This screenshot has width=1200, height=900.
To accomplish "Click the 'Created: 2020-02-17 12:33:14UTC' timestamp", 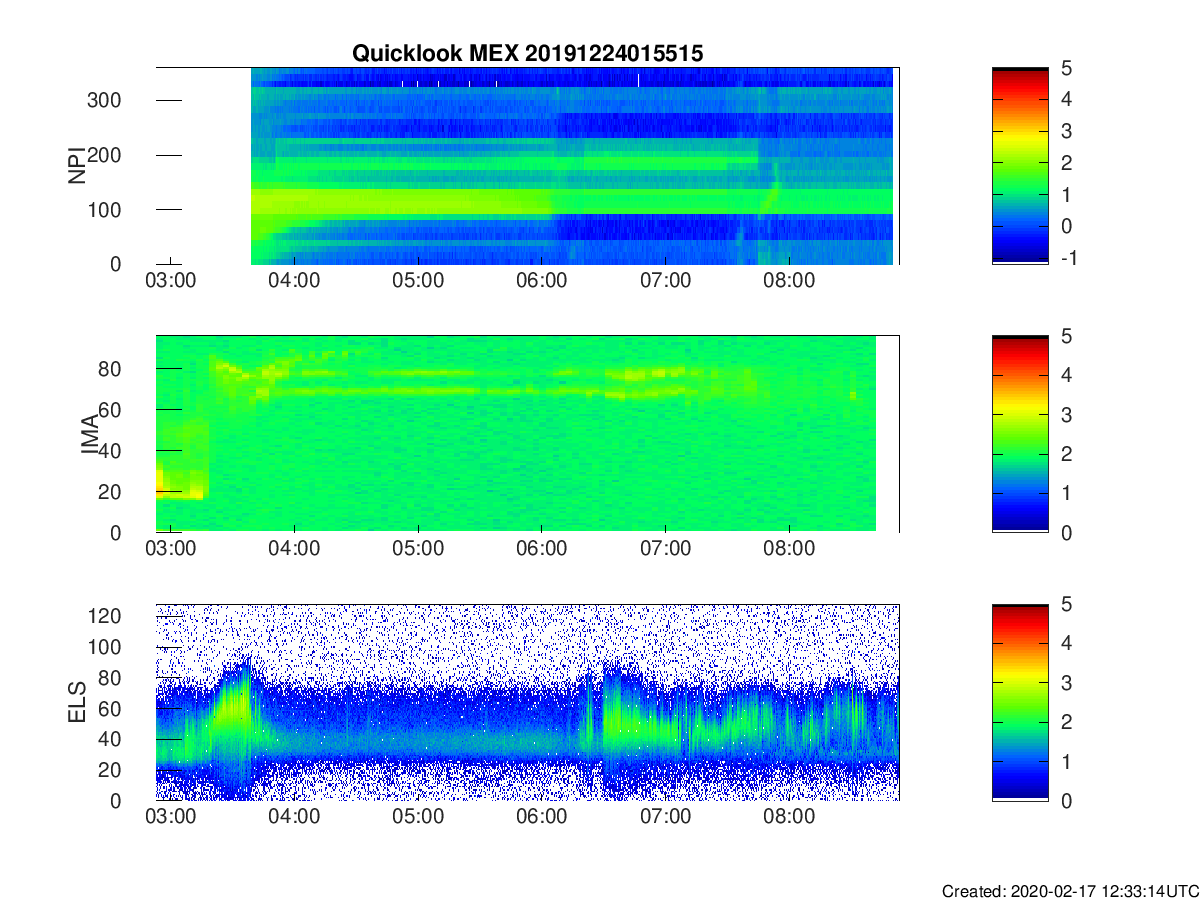I will pos(1069,891).
